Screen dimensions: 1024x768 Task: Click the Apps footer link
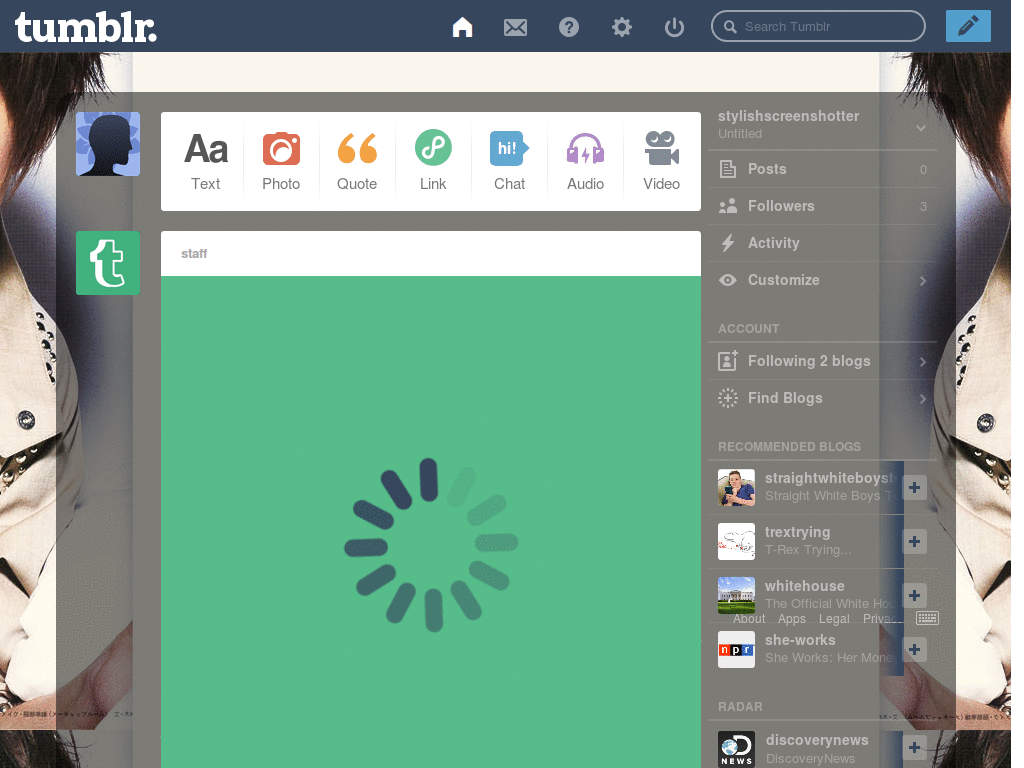click(x=792, y=618)
